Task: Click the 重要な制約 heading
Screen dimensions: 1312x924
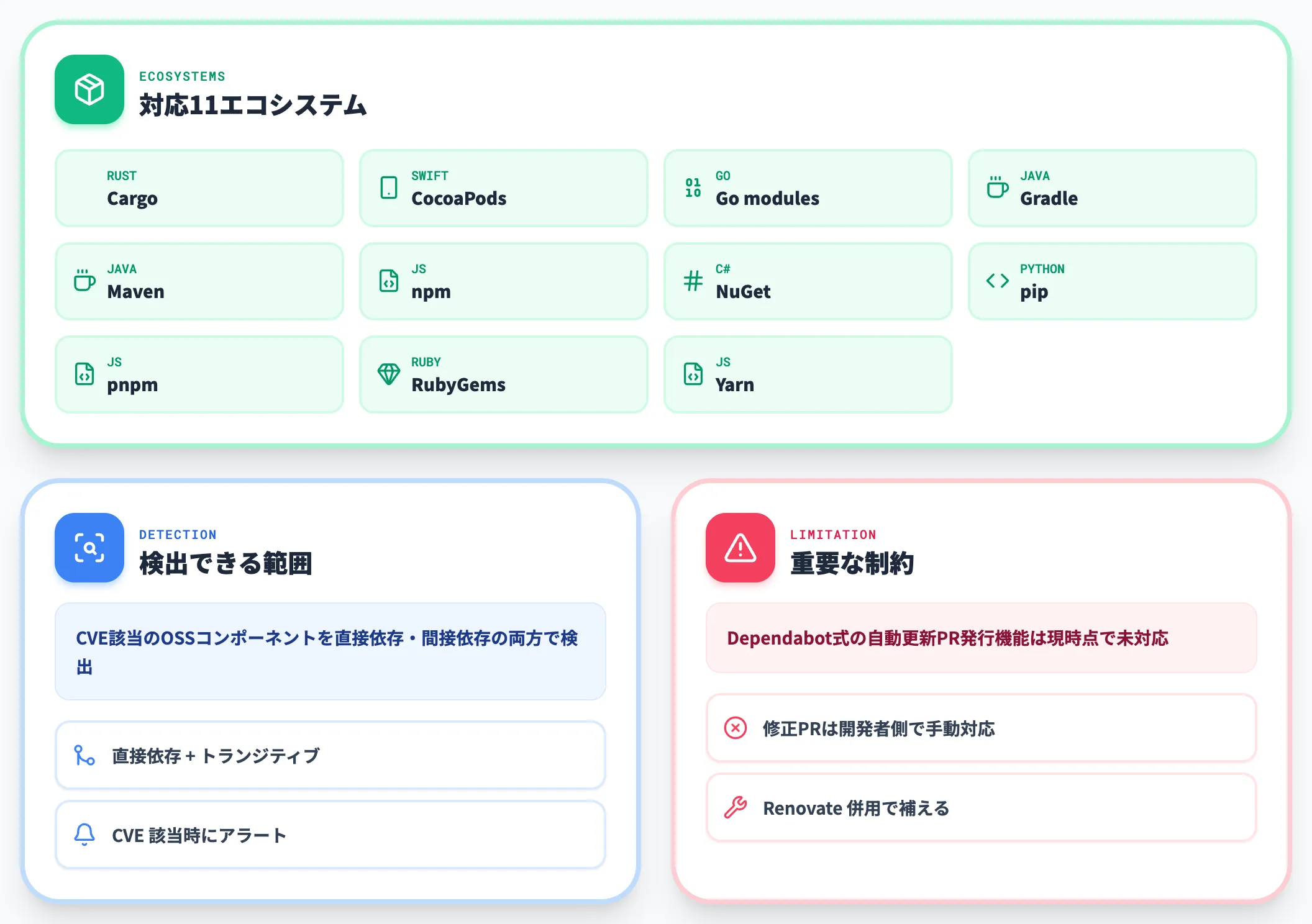Action: (852, 563)
